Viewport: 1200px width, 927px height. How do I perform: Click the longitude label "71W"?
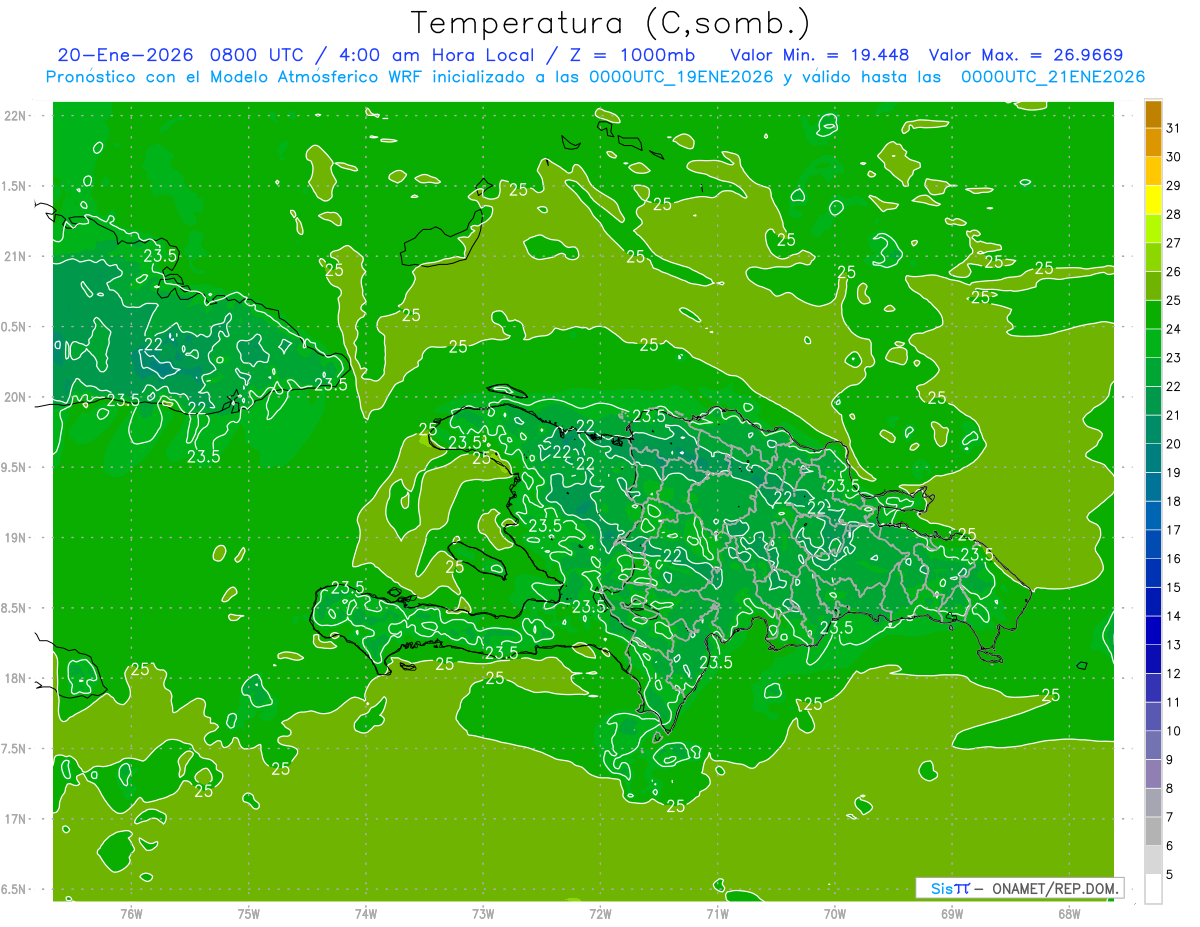[x=717, y=915]
